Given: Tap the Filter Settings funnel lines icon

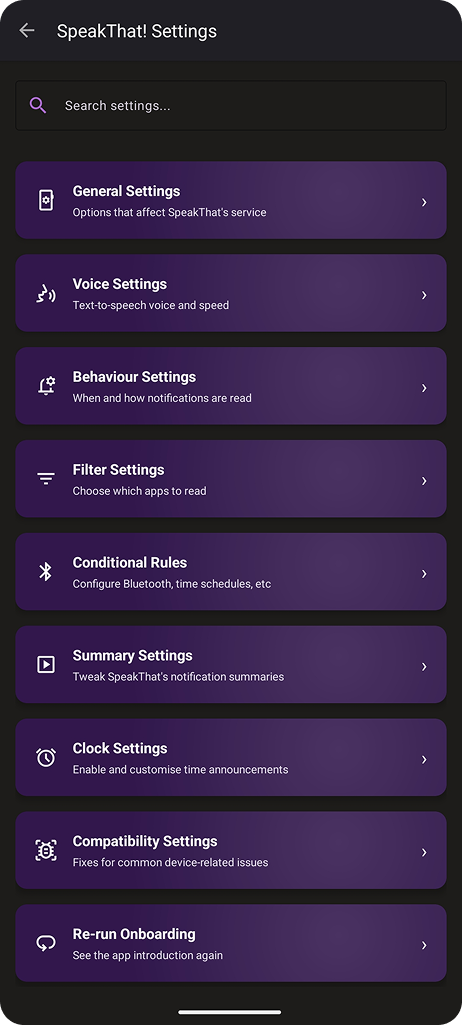Looking at the screenshot, I should click(46, 479).
